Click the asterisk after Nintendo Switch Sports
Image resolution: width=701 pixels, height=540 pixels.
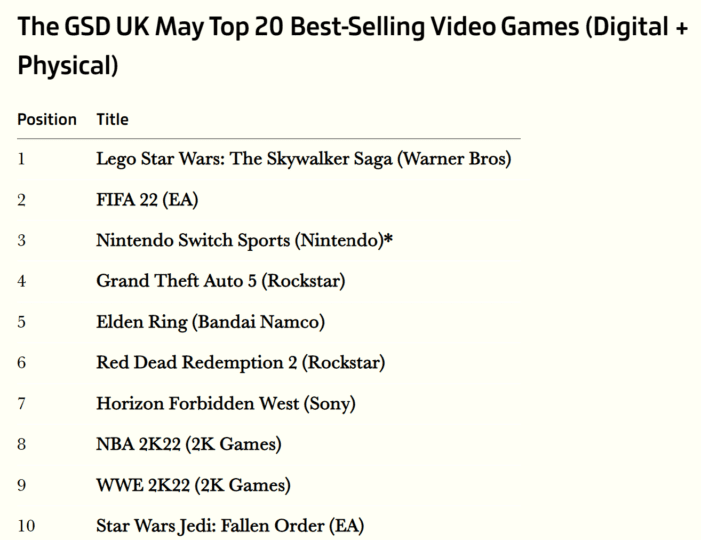coord(389,238)
